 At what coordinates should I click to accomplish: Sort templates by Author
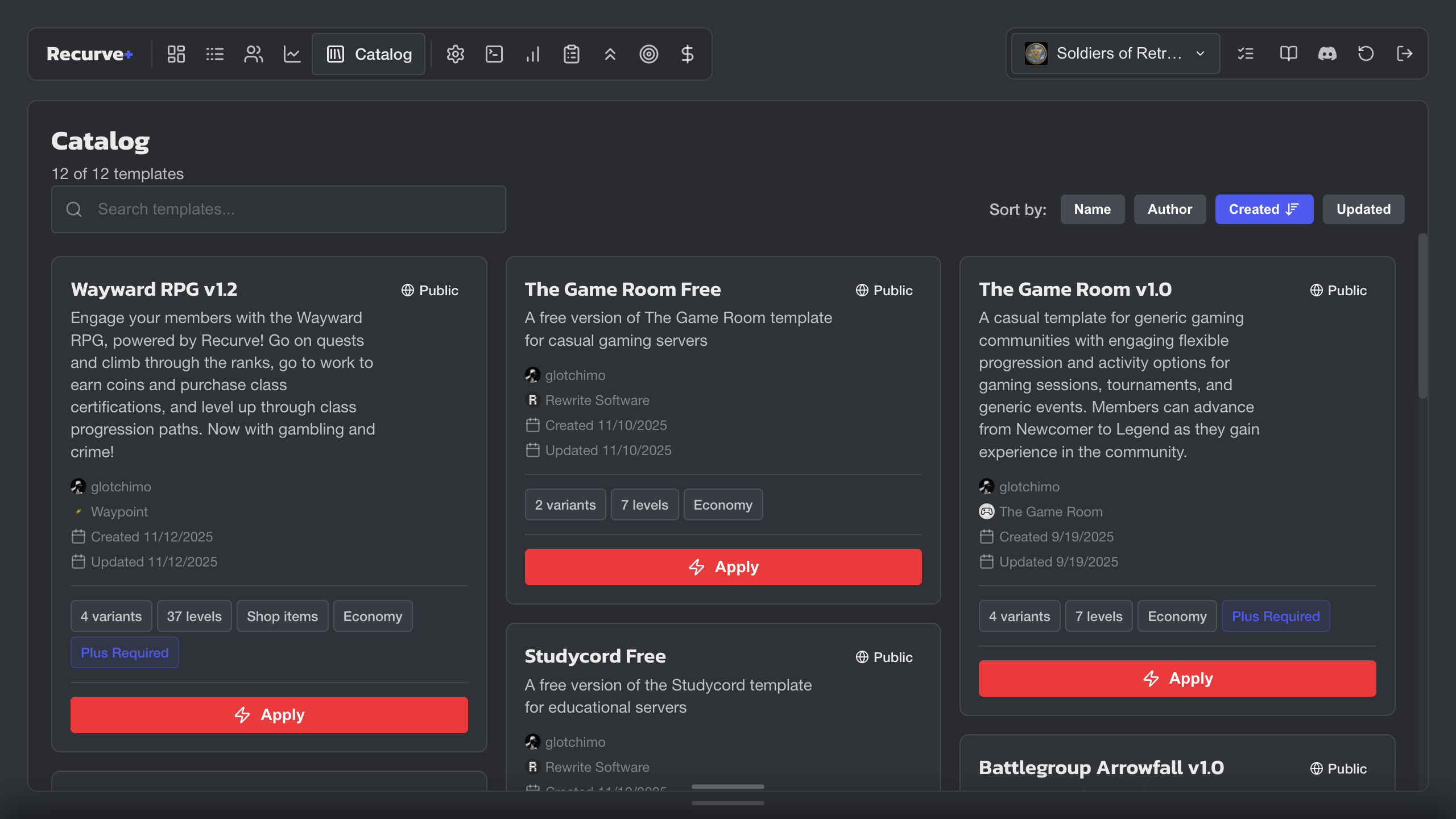point(1169,209)
